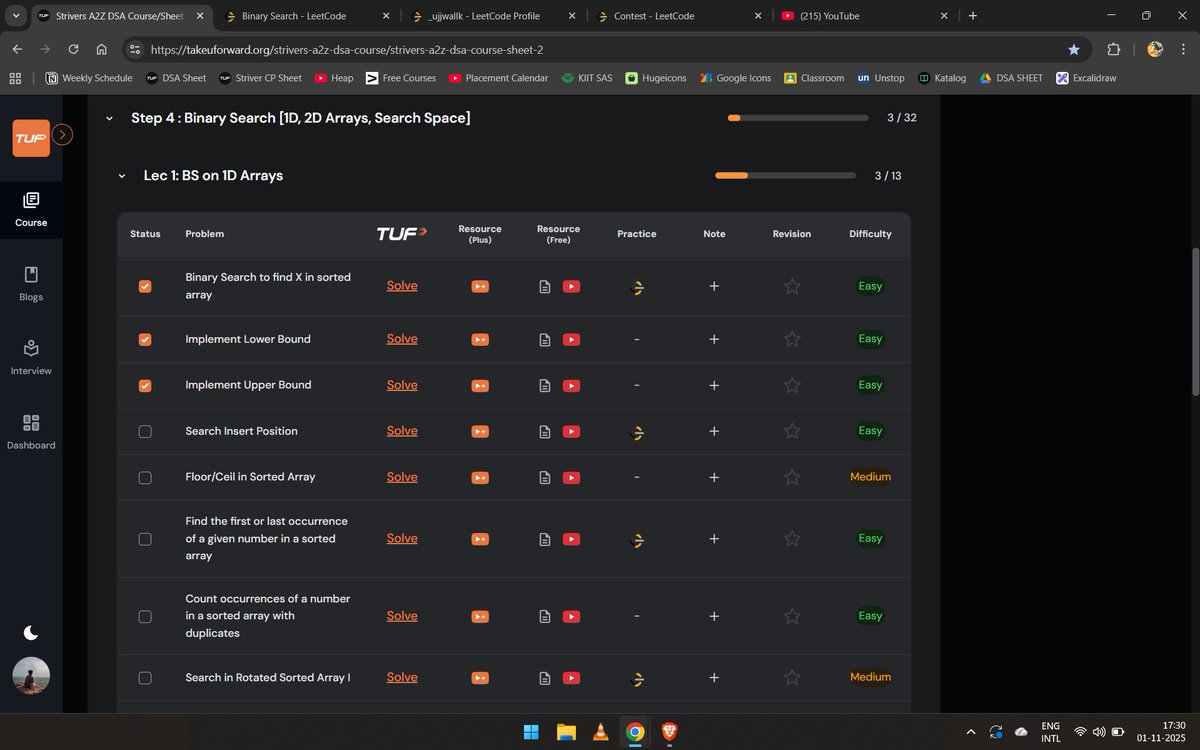Click the page vertical scrollbar
Viewport: 1200px width, 750px height.
point(1194,322)
